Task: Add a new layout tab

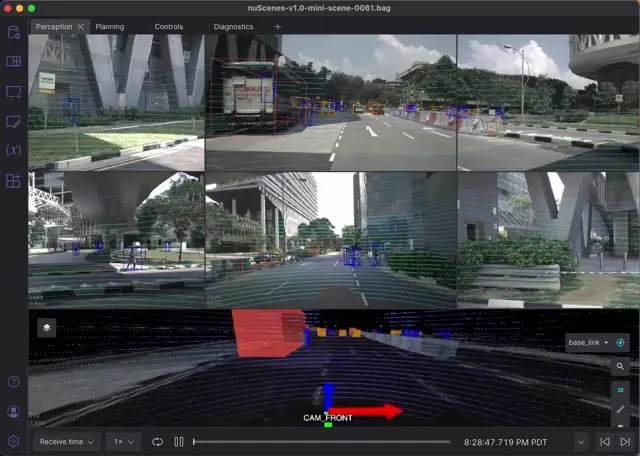Action: coord(277,26)
